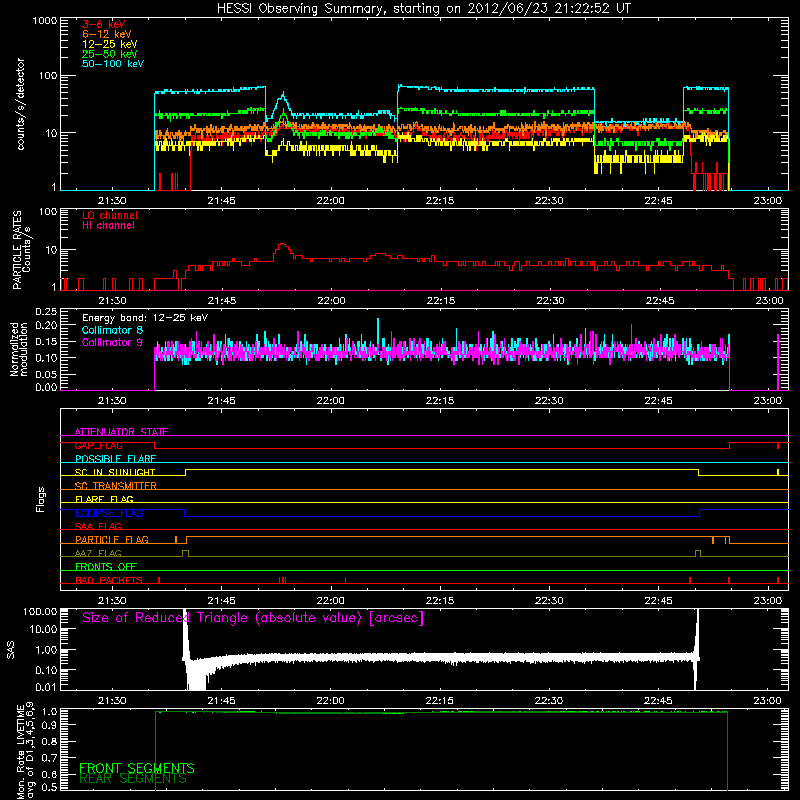The width and height of the screenshot is (800, 800).
Task: Select the cyan 50-100 keV legend entry
Action: [113, 64]
